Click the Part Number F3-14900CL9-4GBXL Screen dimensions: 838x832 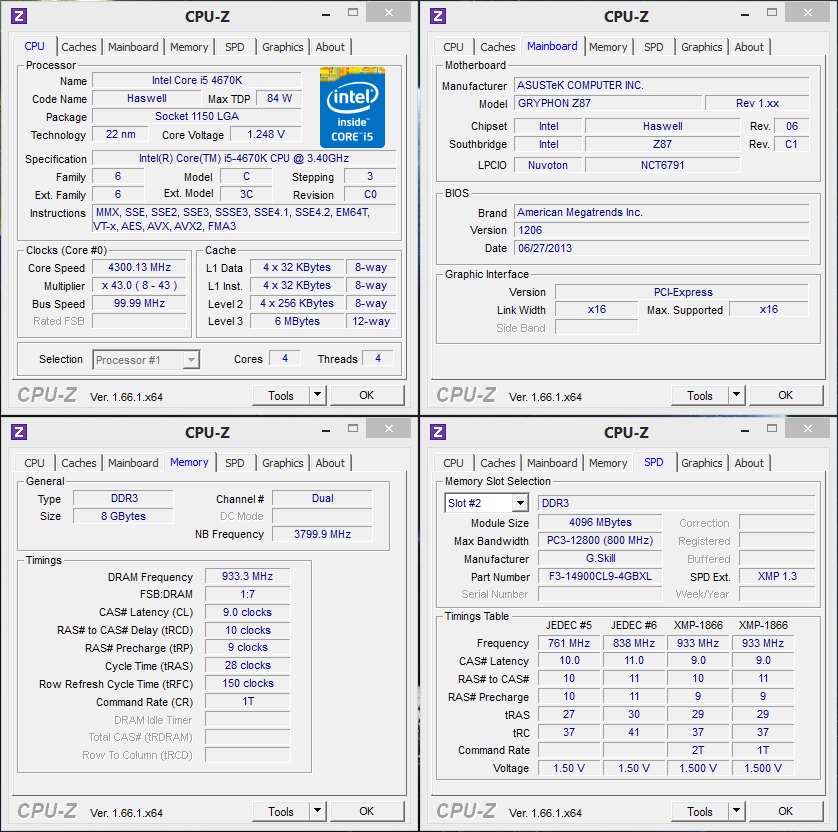[600, 576]
